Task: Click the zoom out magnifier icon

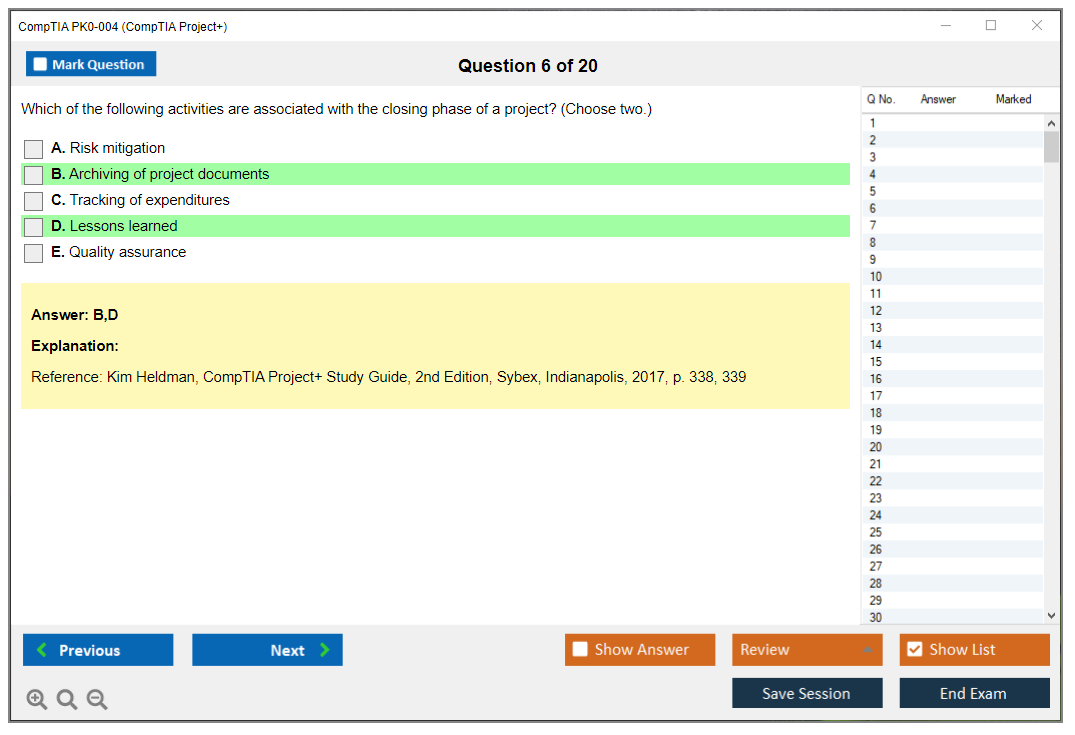Action: pos(97,700)
